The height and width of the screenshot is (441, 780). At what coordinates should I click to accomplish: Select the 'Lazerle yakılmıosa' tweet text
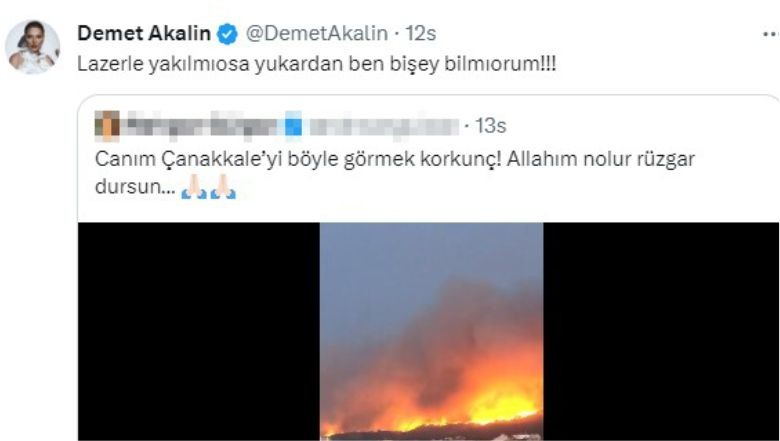[316, 65]
